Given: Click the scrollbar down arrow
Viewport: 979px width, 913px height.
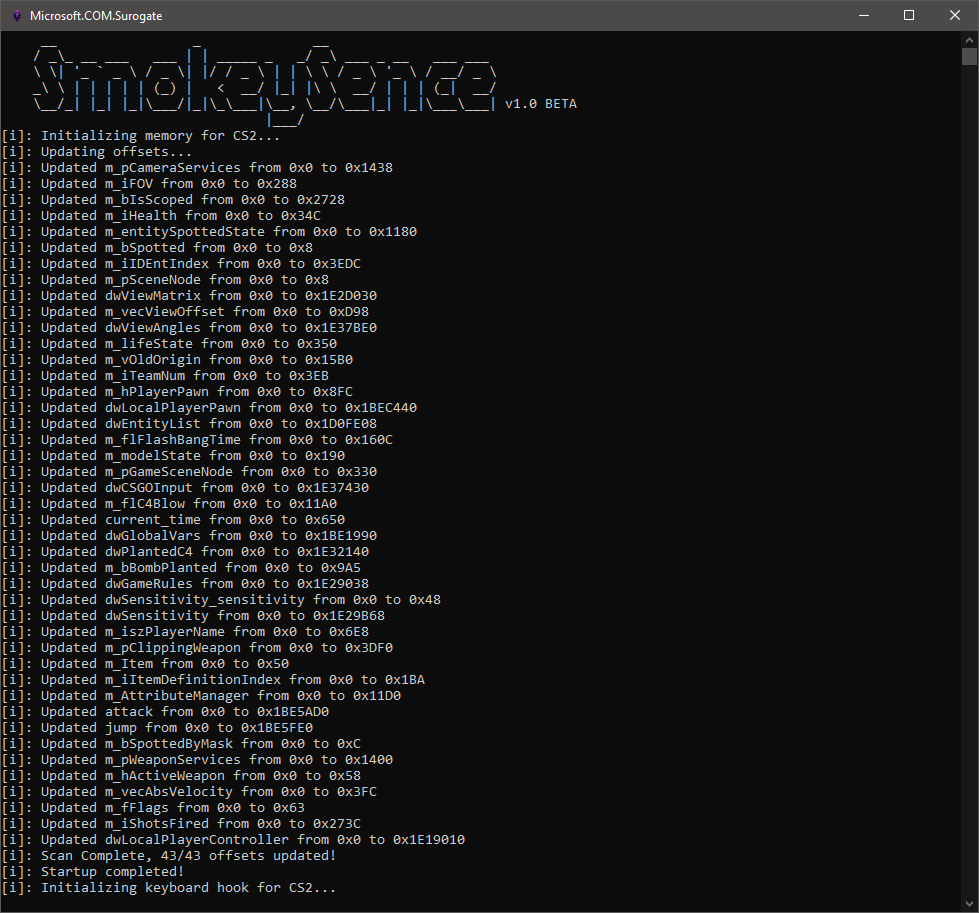Looking at the screenshot, I should click(x=969, y=904).
